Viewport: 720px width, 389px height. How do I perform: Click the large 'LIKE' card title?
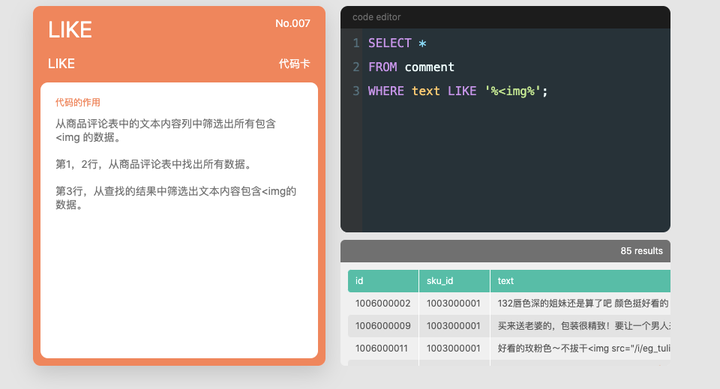coord(70,30)
